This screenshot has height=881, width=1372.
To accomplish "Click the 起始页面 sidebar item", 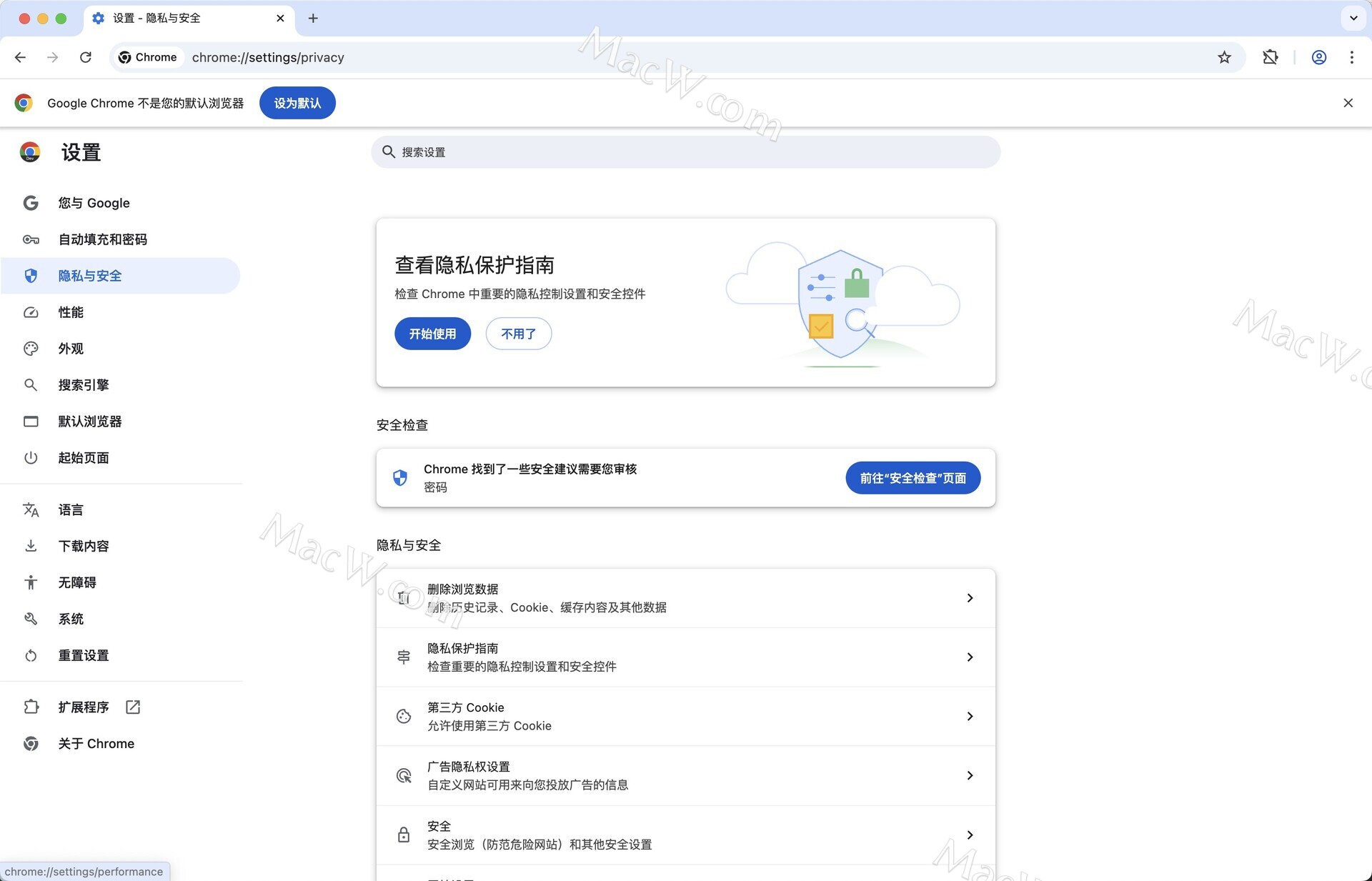I will point(120,458).
